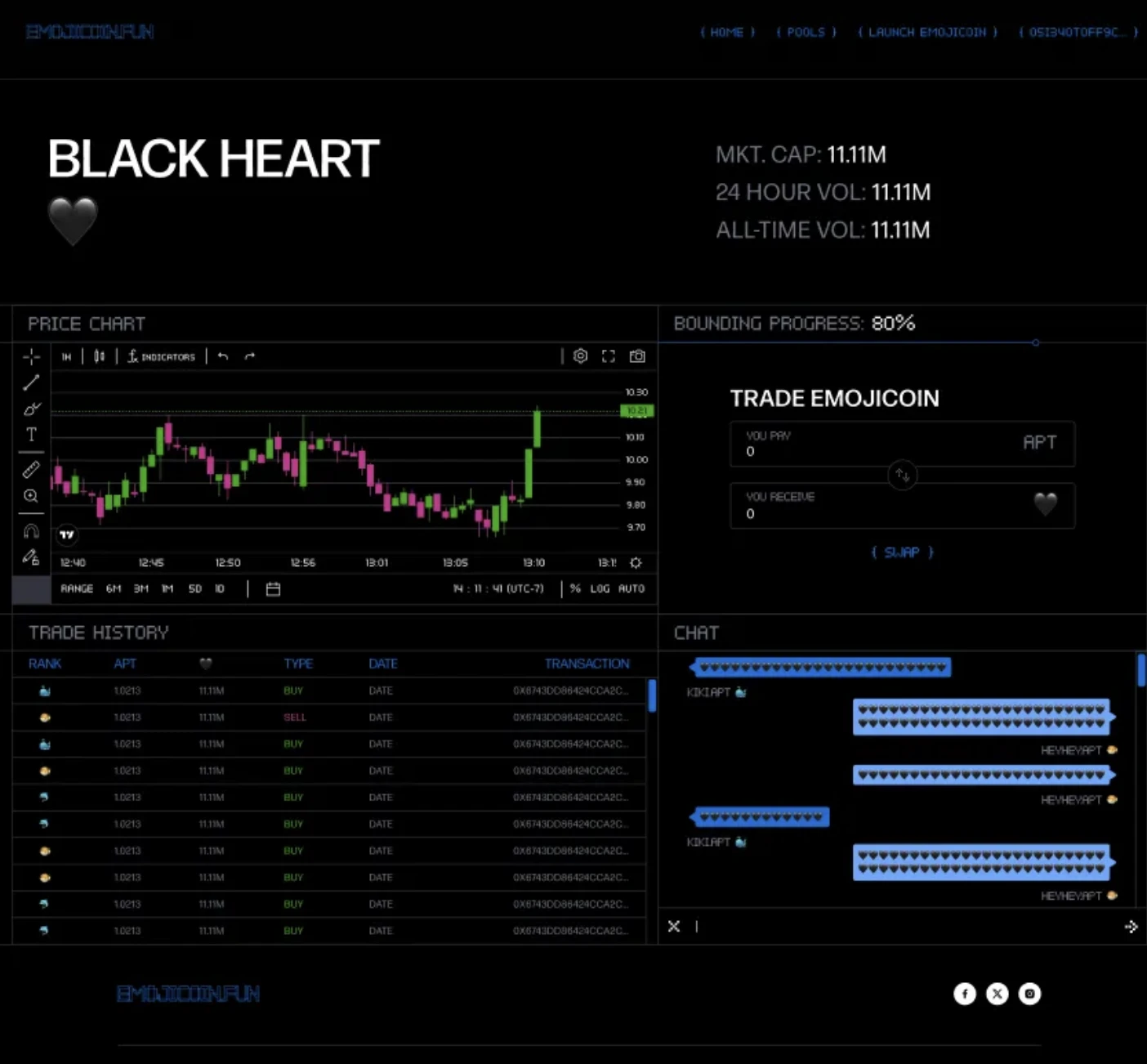Viewport: 1147px width, 1064px height.
Task: Choose the ruler measure tool
Action: pyautogui.click(x=31, y=470)
